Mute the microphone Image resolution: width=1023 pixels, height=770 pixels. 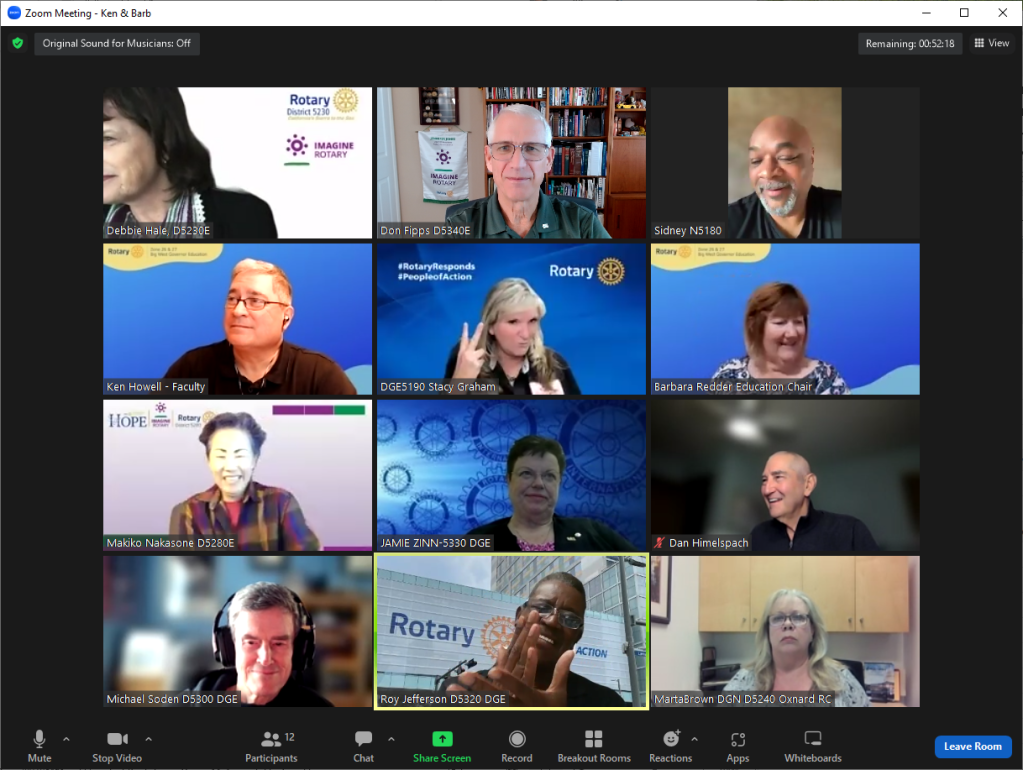pyautogui.click(x=39, y=745)
